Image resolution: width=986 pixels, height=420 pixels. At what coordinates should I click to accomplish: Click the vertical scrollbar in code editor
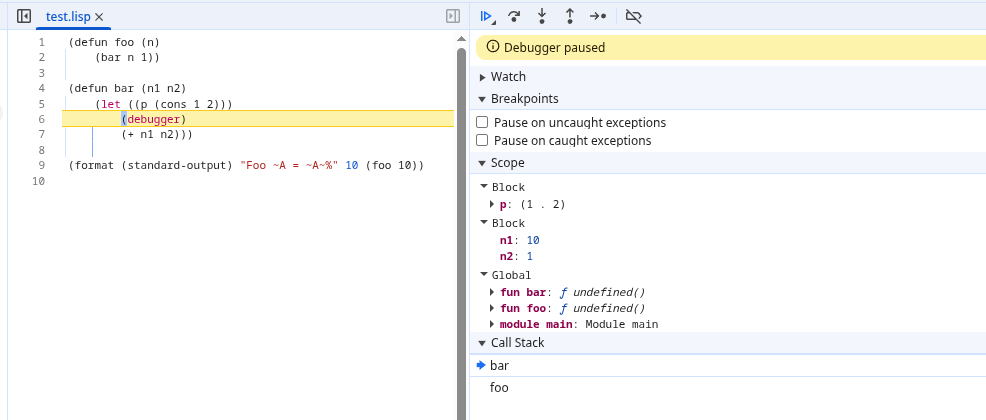pos(461,233)
